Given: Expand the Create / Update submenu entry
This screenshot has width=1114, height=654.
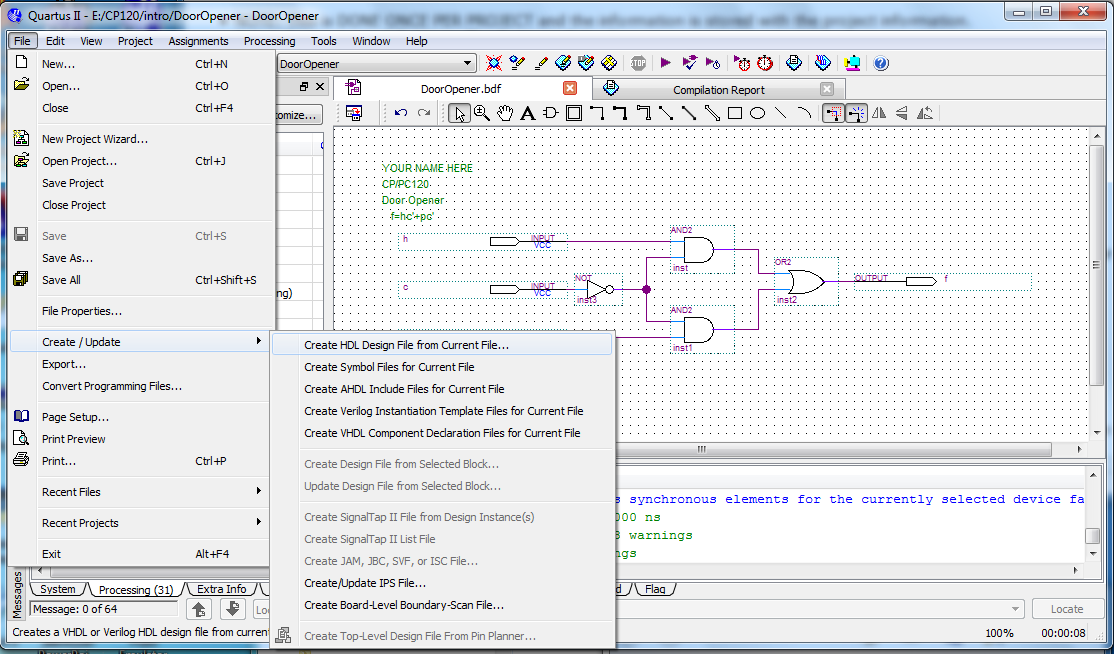Looking at the screenshot, I should pyautogui.click(x=141, y=342).
